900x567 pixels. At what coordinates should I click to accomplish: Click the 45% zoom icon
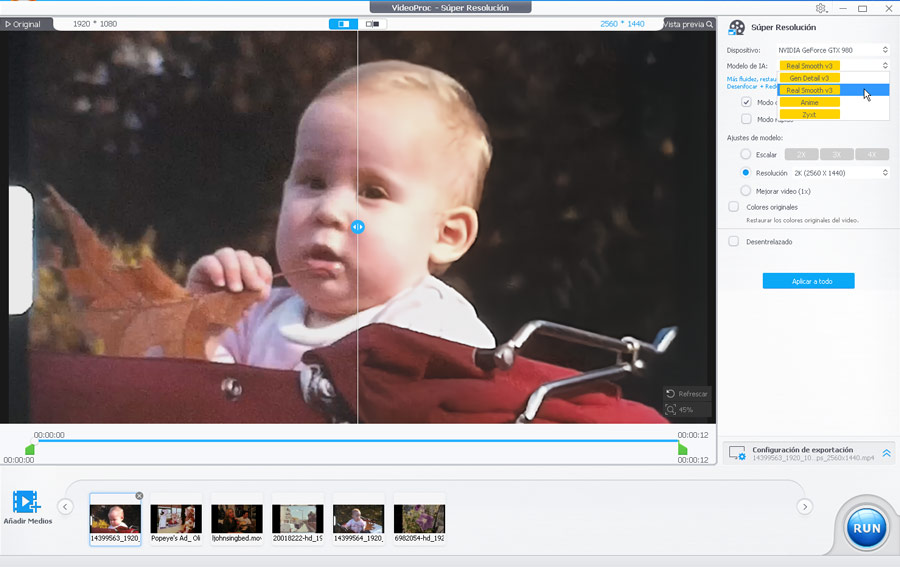pyautogui.click(x=670, y=409)
